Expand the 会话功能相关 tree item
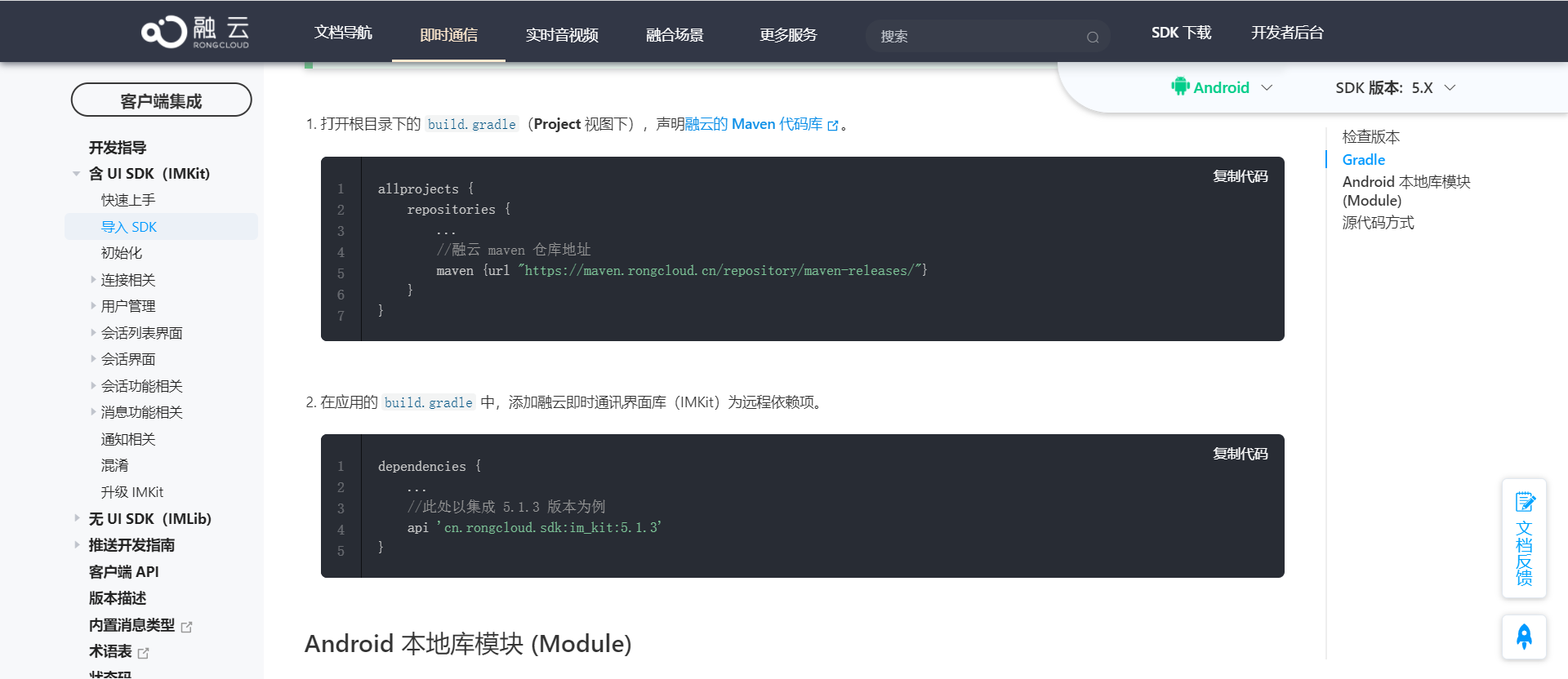 pos(93,386)
